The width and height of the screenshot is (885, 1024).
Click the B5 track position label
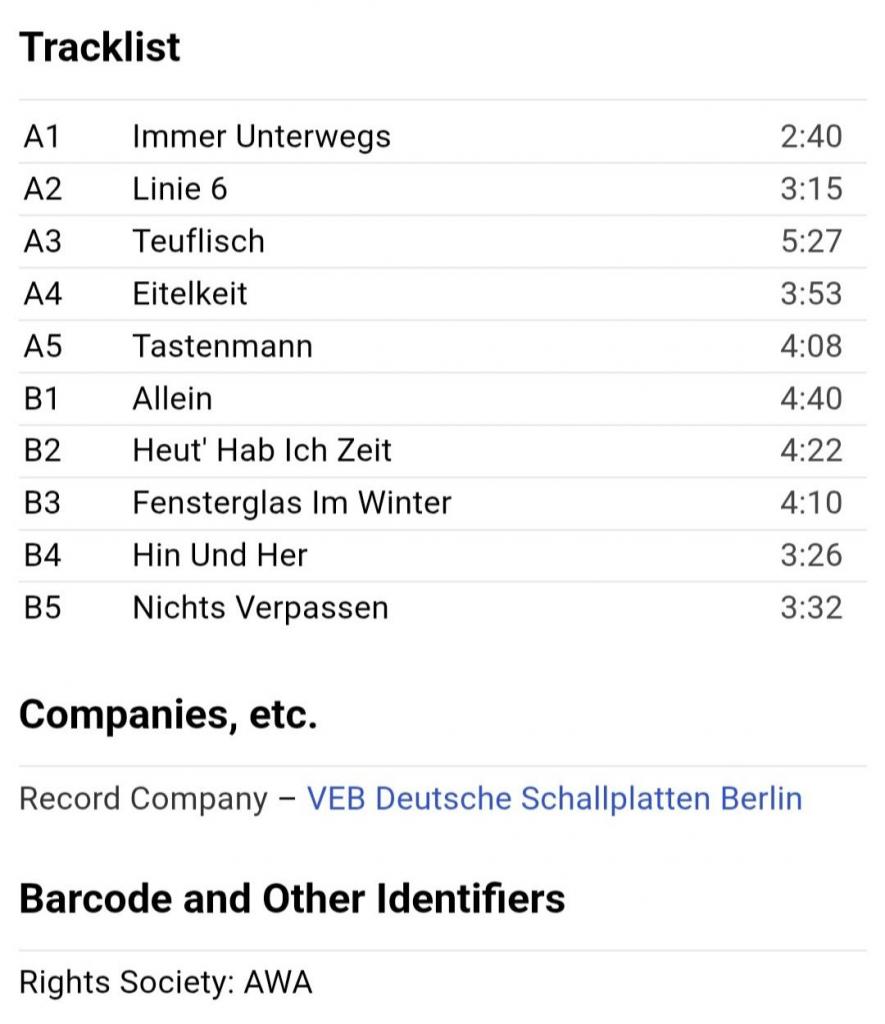[42, 608]
